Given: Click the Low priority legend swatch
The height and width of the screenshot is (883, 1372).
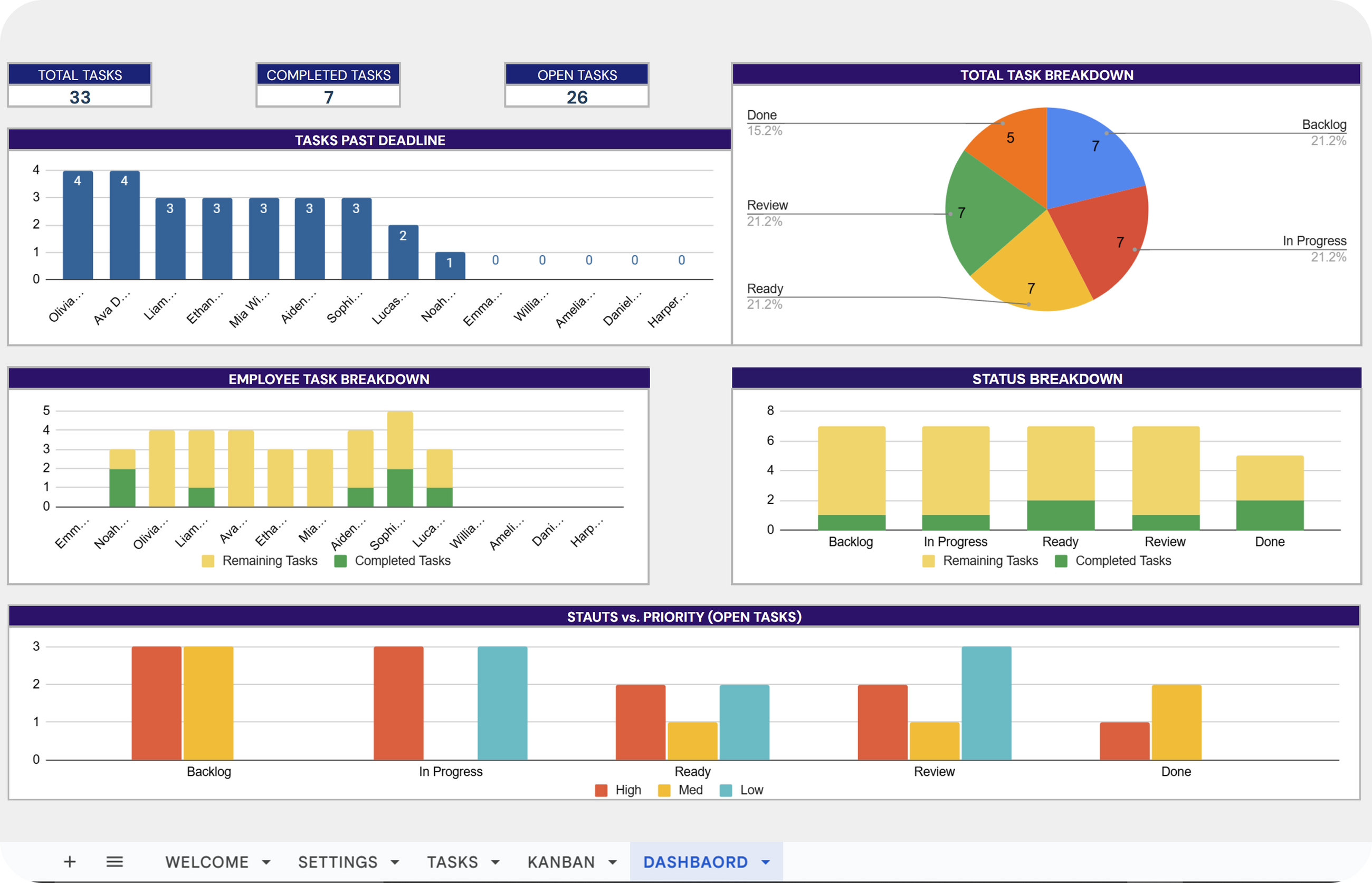Looking at the screenshot, I should pyautogui.click(x=726, y=790).
